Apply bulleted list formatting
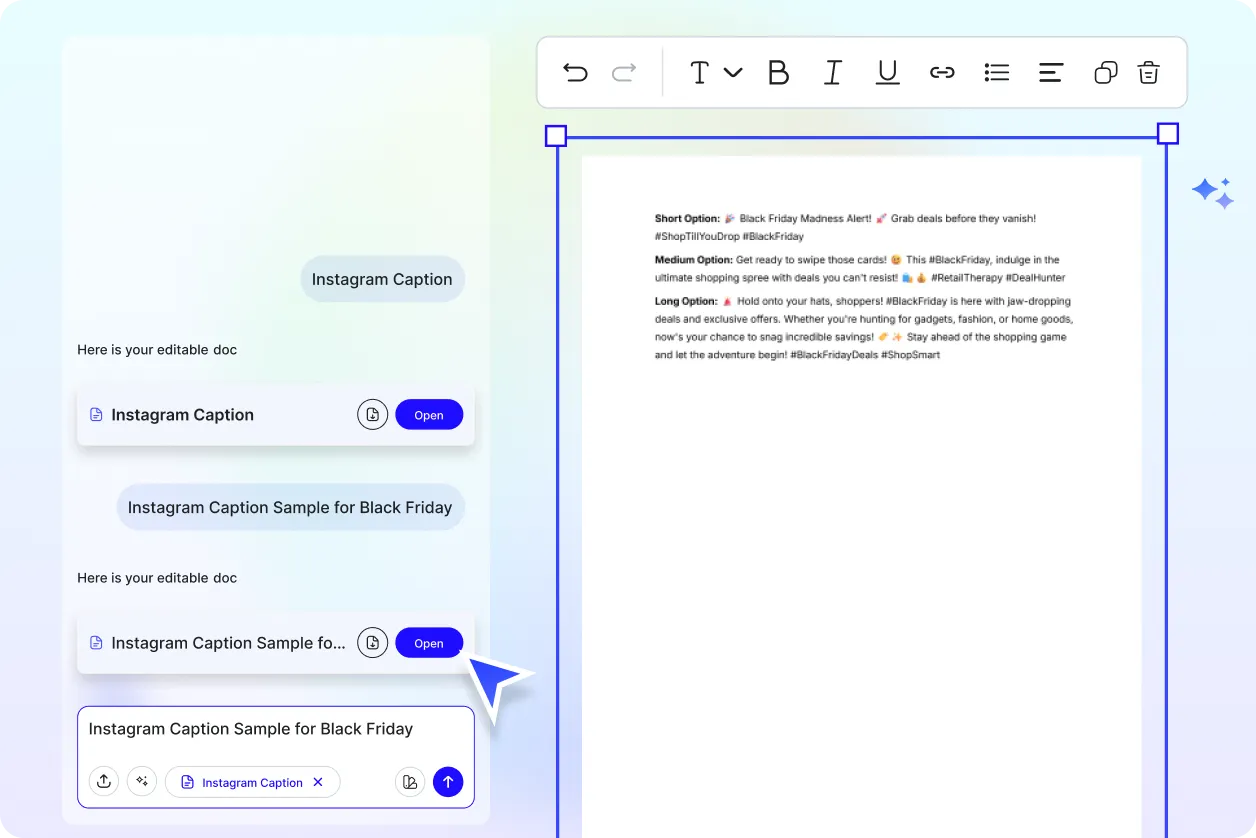This screenshot has width=1256, height=838. click(996, 72)
